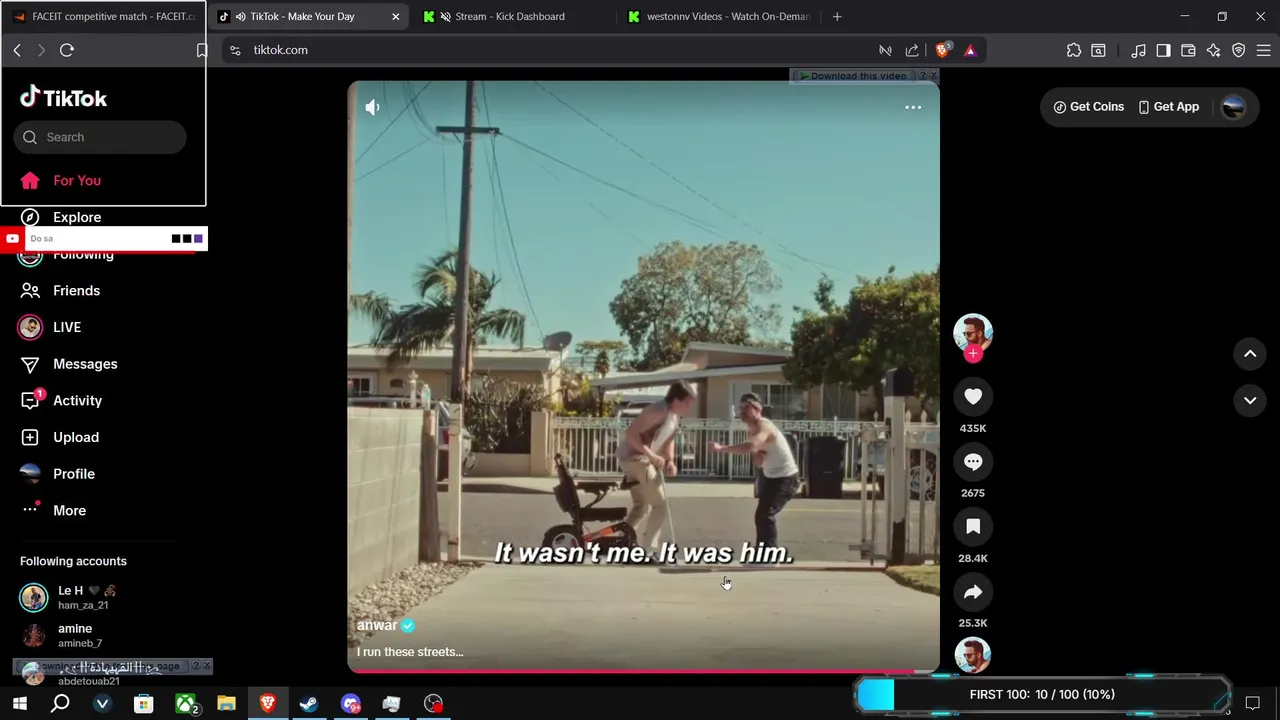Open the media control music note icon
The image size is (1280, 720).
tap(1138, 50)
